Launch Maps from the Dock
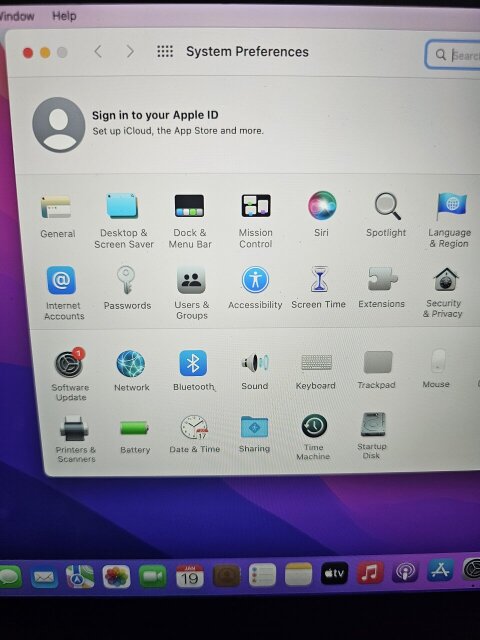Viewport: 480px width, 640px height. (80, 576)
